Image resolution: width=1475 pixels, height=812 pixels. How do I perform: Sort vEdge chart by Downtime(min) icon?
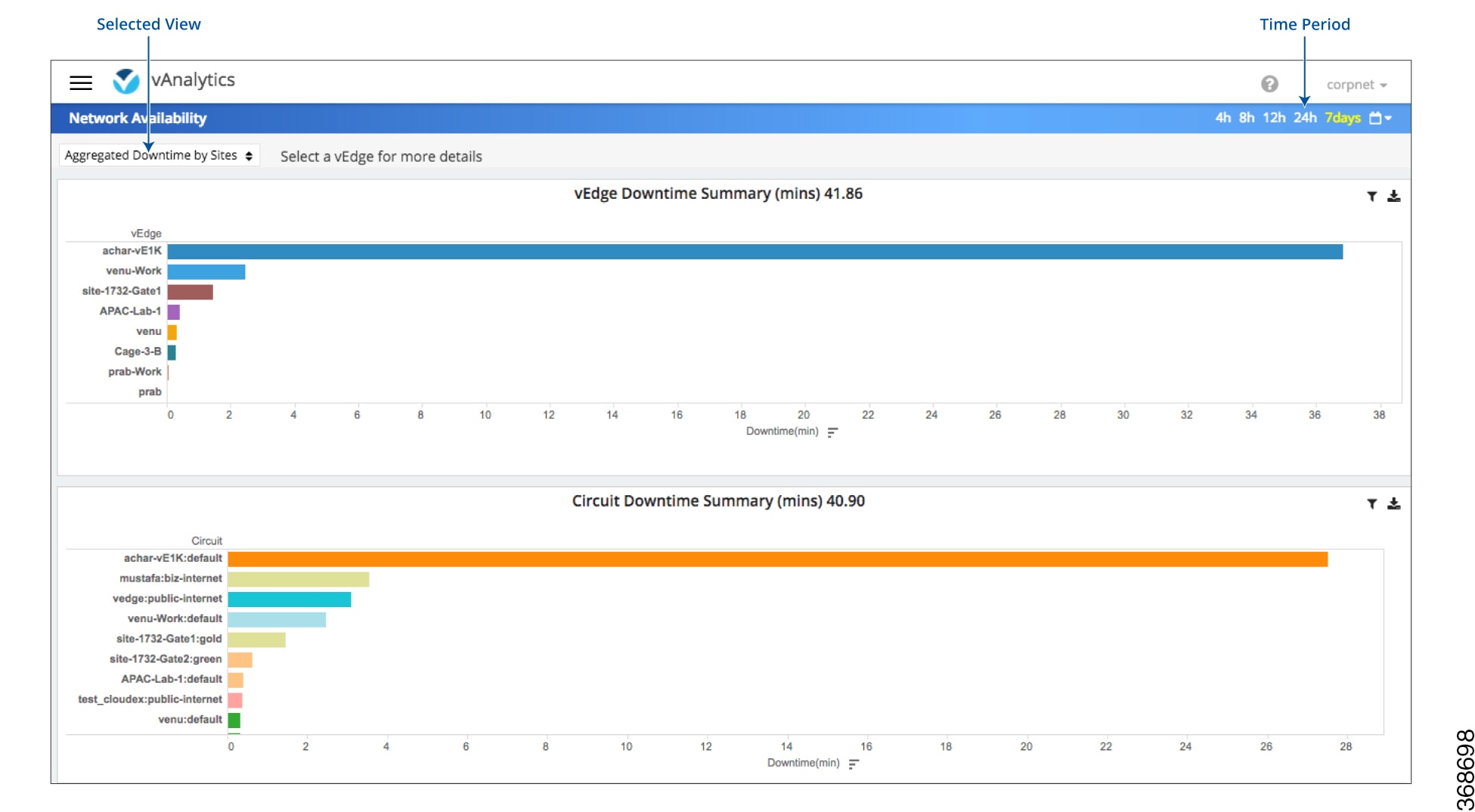coord(832,432)
